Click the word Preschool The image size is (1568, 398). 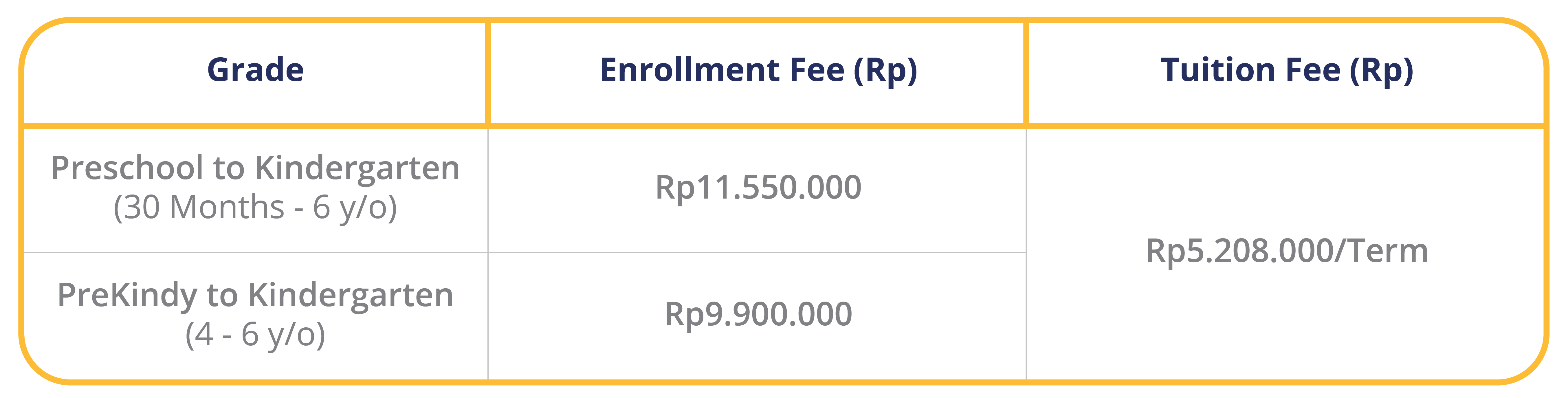(126, 168)
